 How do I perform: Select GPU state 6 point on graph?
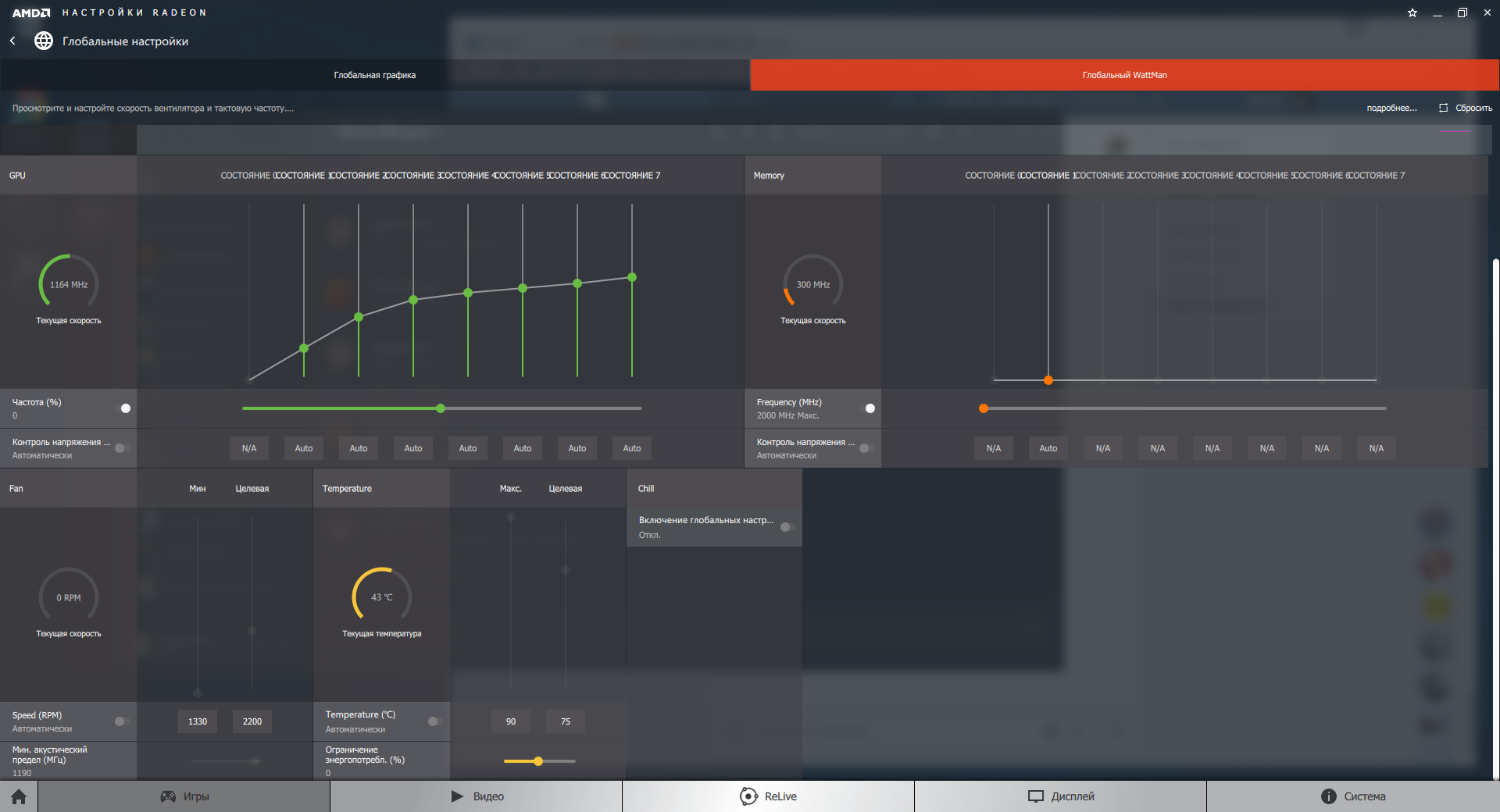point(577,283)
